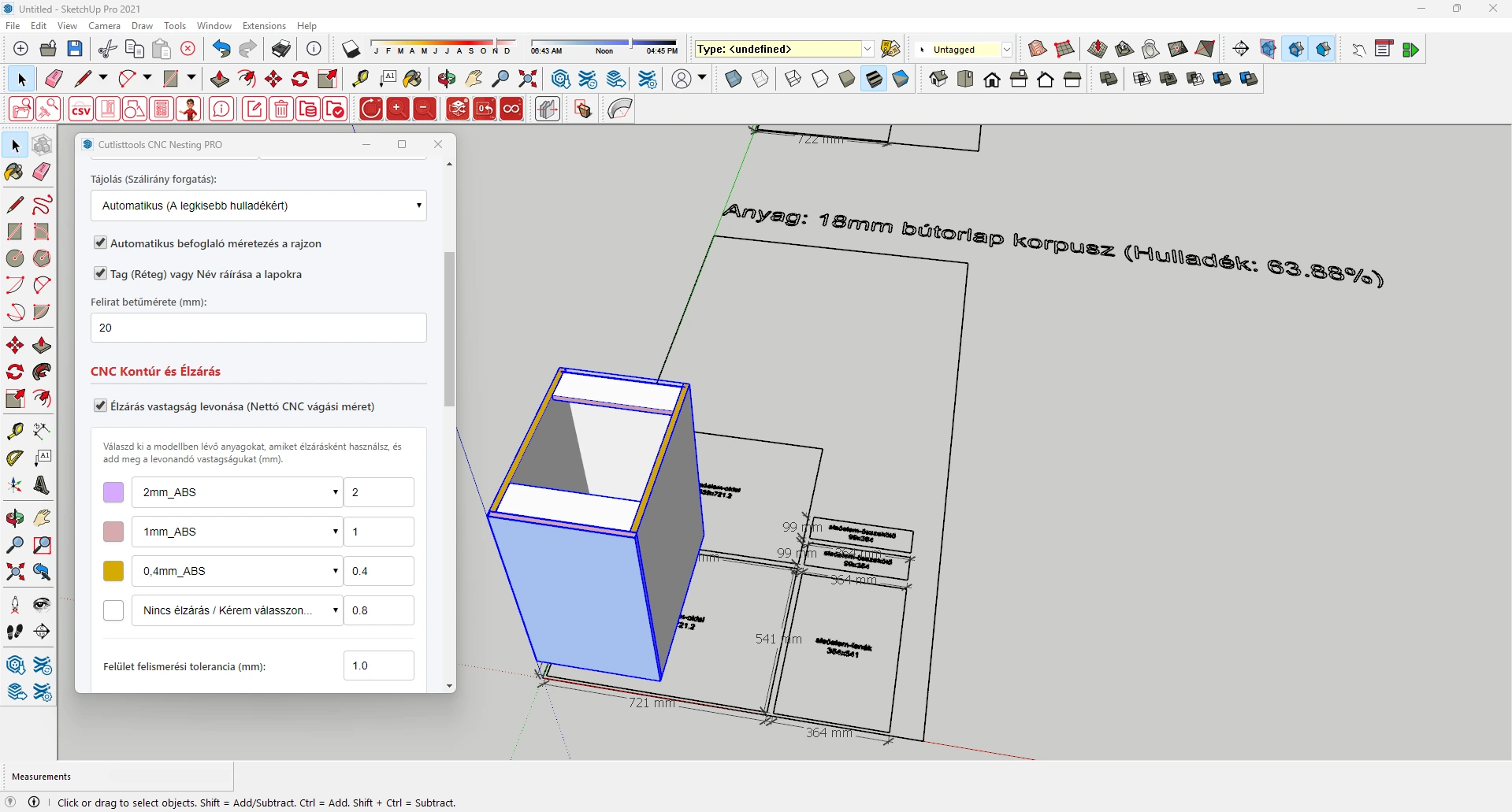Open the Extensions menu
Viewport: 1512px width, 812px height.
click(264, 26)
